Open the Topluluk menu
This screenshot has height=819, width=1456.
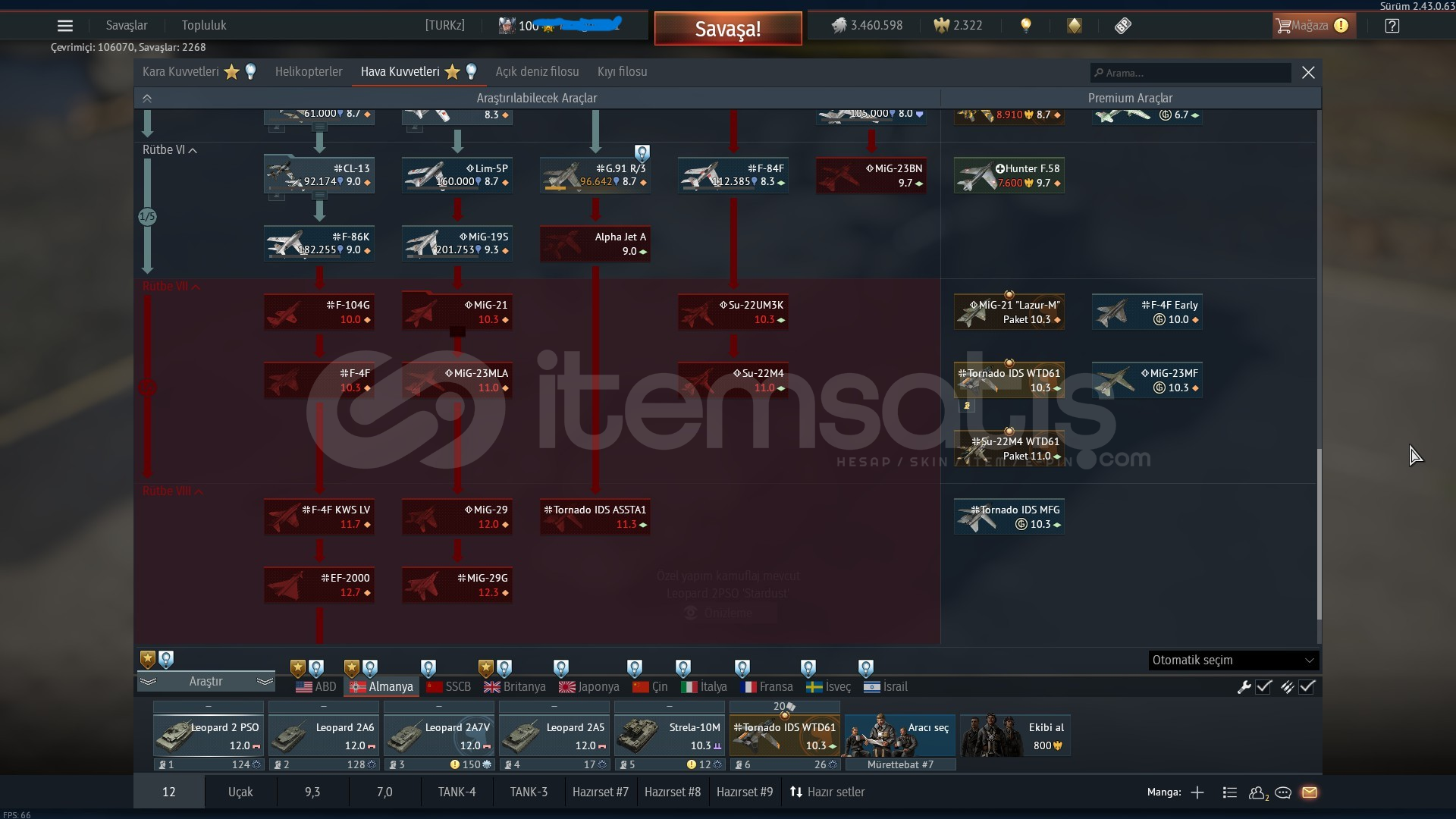pyautogui.click(x=204, y=26)
